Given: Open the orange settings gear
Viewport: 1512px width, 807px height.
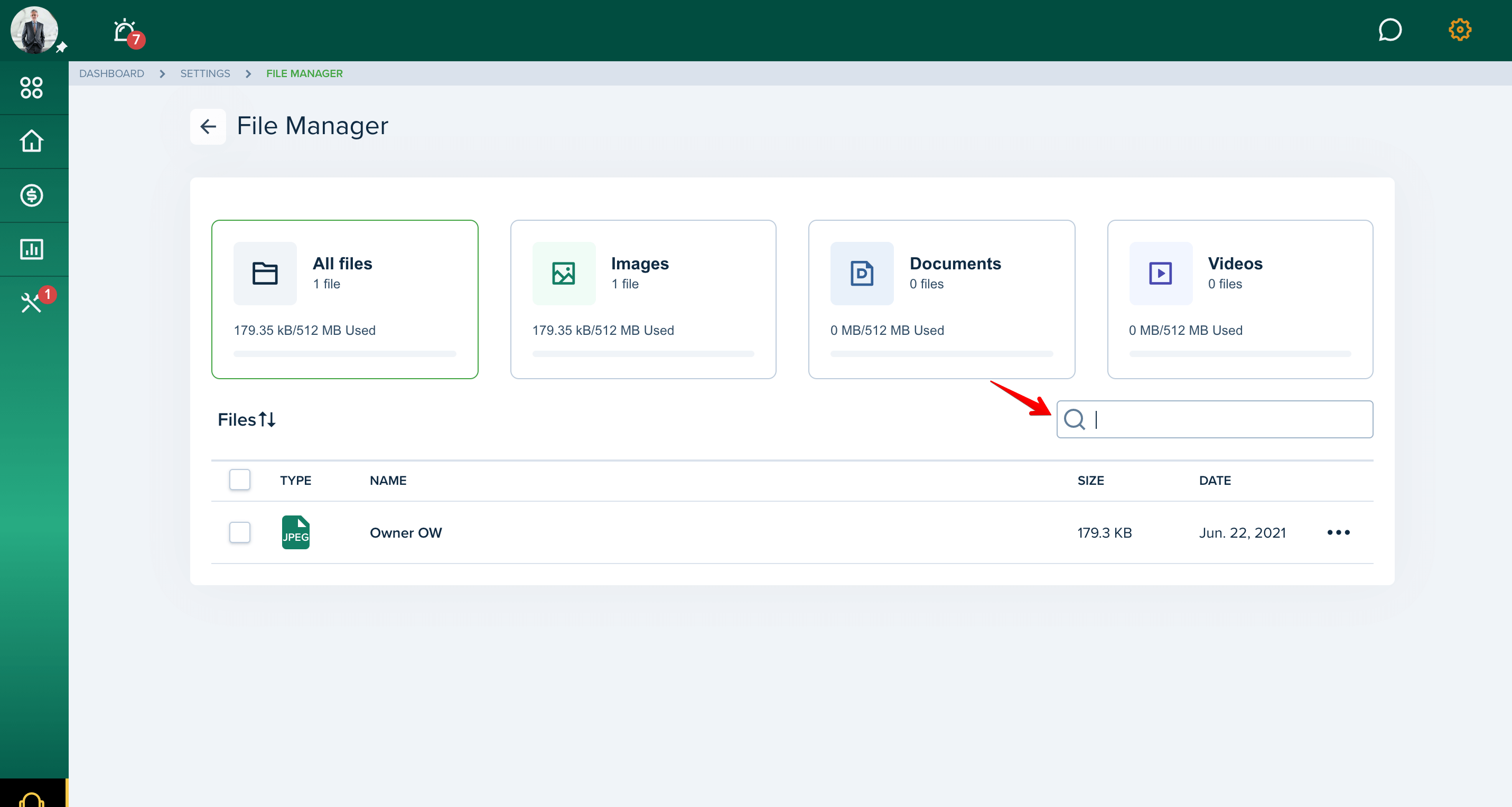Looking at the screenshot, I should (x=1460, y=30).
